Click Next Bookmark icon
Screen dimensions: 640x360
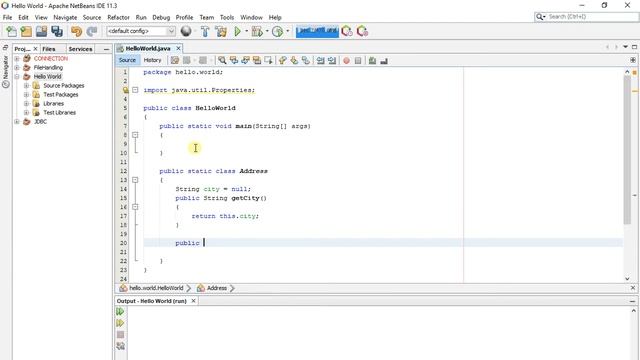[294, 60]
